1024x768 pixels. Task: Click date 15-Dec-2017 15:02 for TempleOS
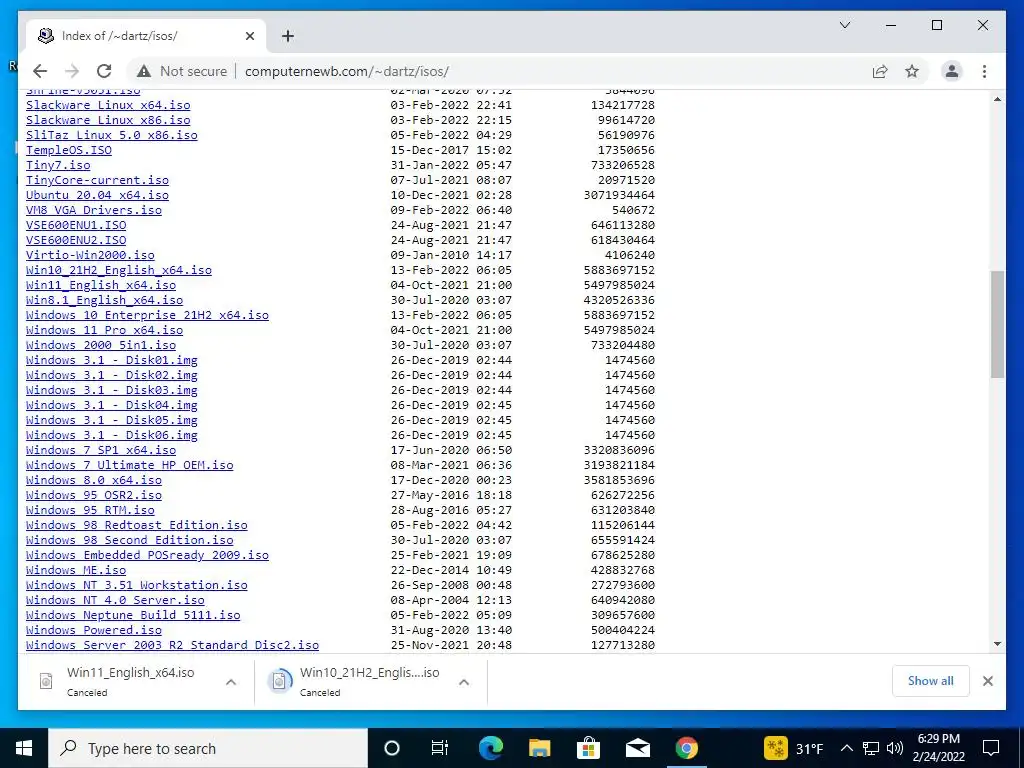[x=451, y=150]
